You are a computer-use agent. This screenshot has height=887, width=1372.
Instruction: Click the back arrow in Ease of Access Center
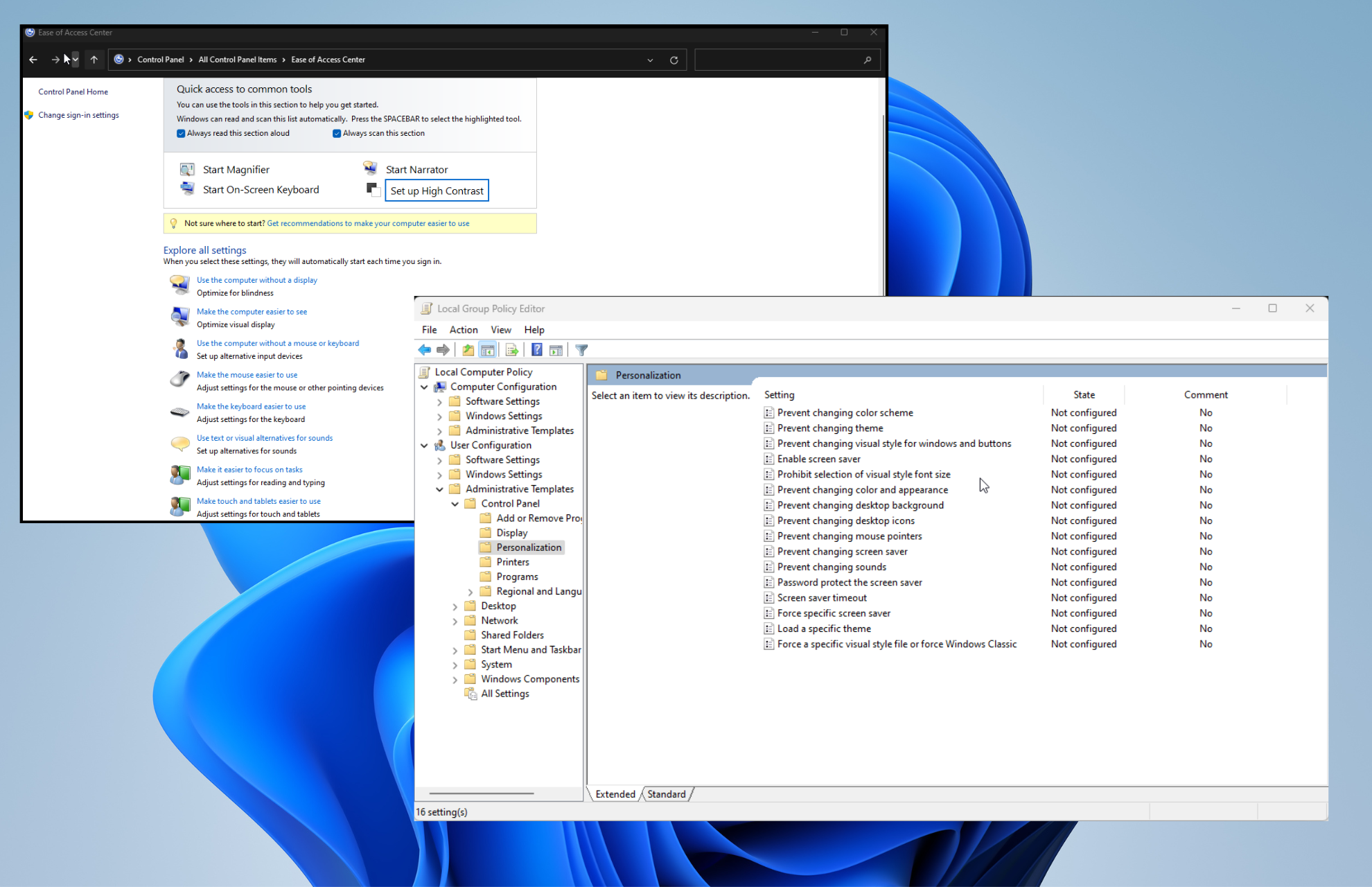(33, 60)
